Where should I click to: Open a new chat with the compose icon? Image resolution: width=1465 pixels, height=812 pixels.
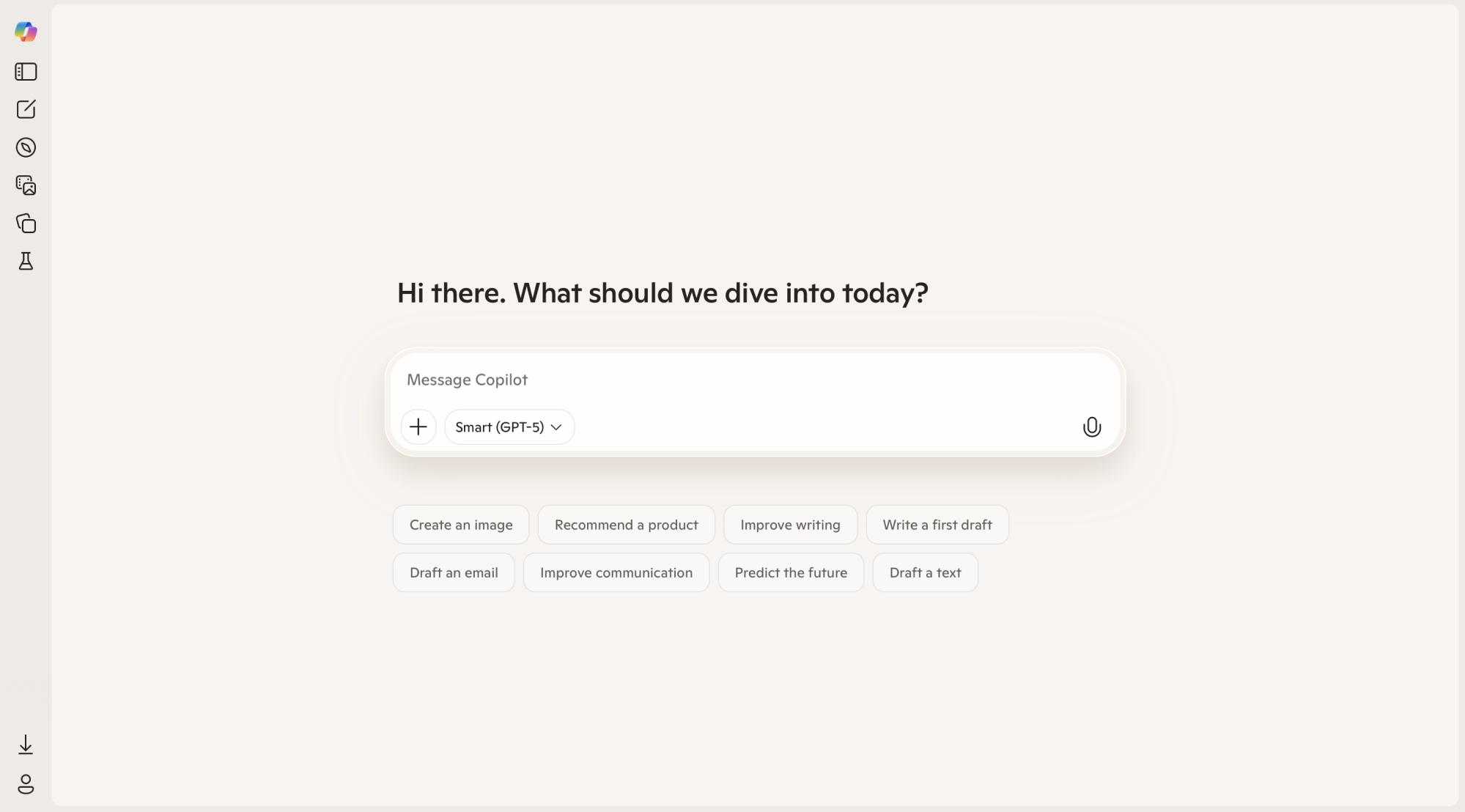click(x=26, y=109)
